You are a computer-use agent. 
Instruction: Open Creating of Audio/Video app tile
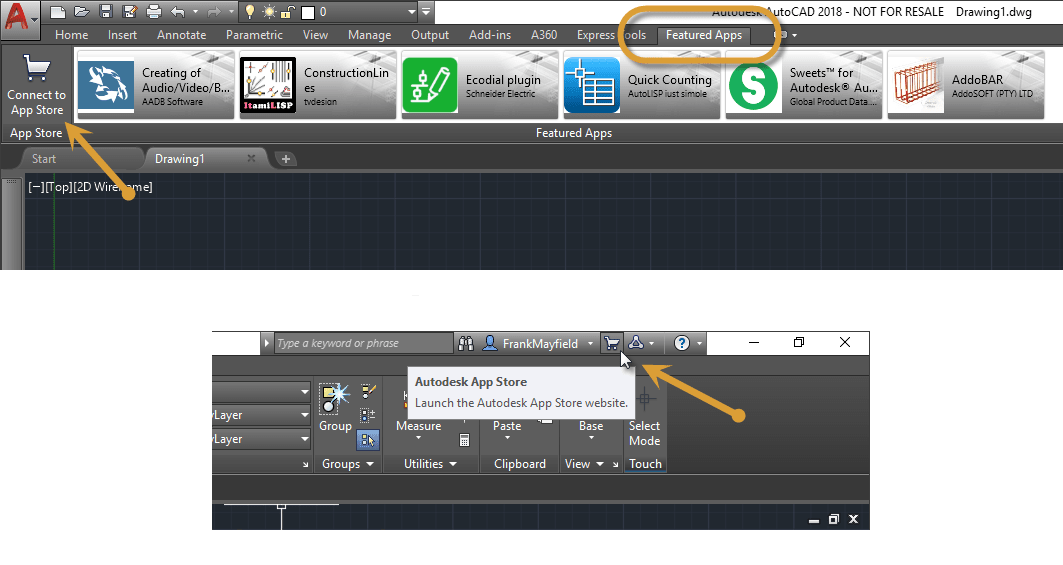(156, 85)
